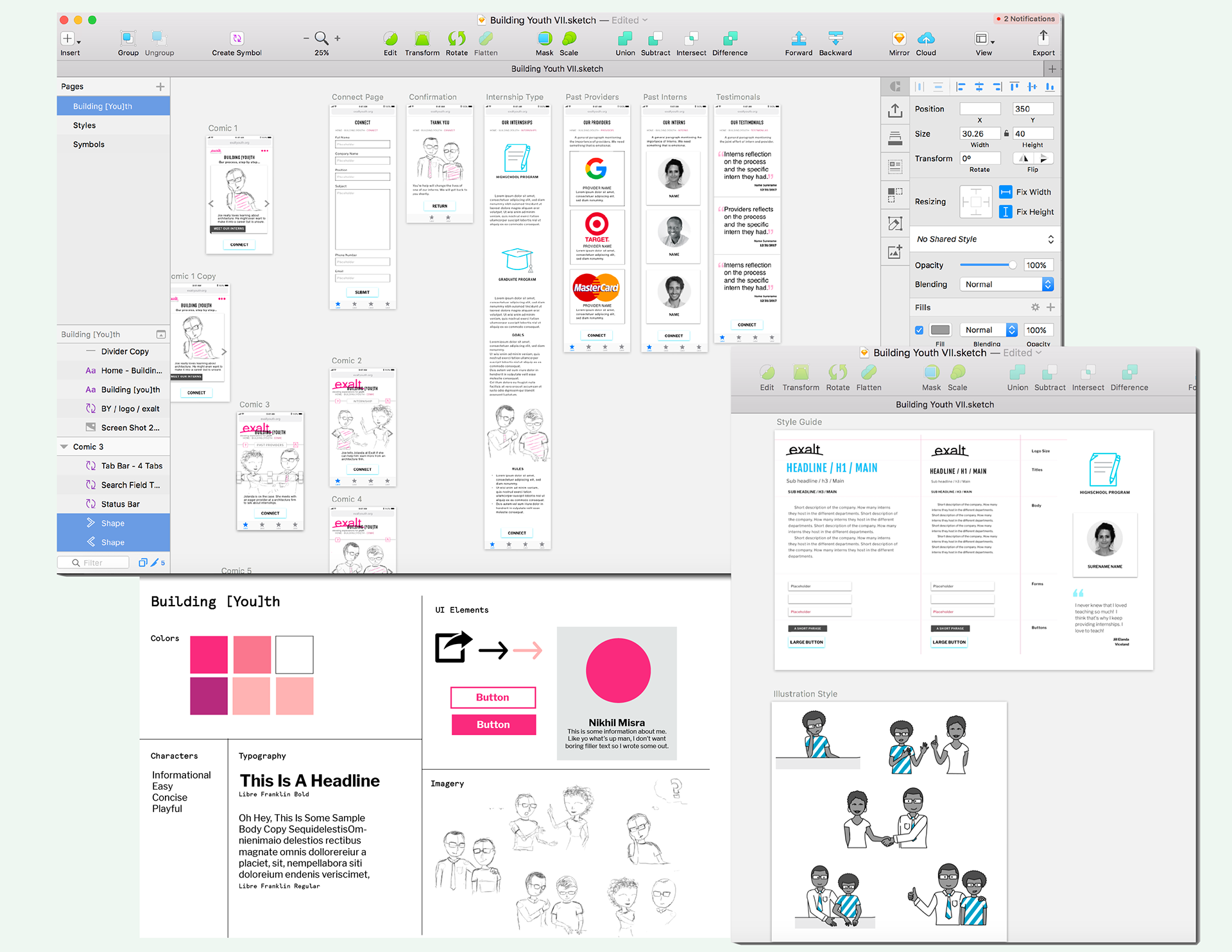Viewport: 1232px width, 952px height.
Task: Open 2 Notifications indicator
Action: point(1025,19)
